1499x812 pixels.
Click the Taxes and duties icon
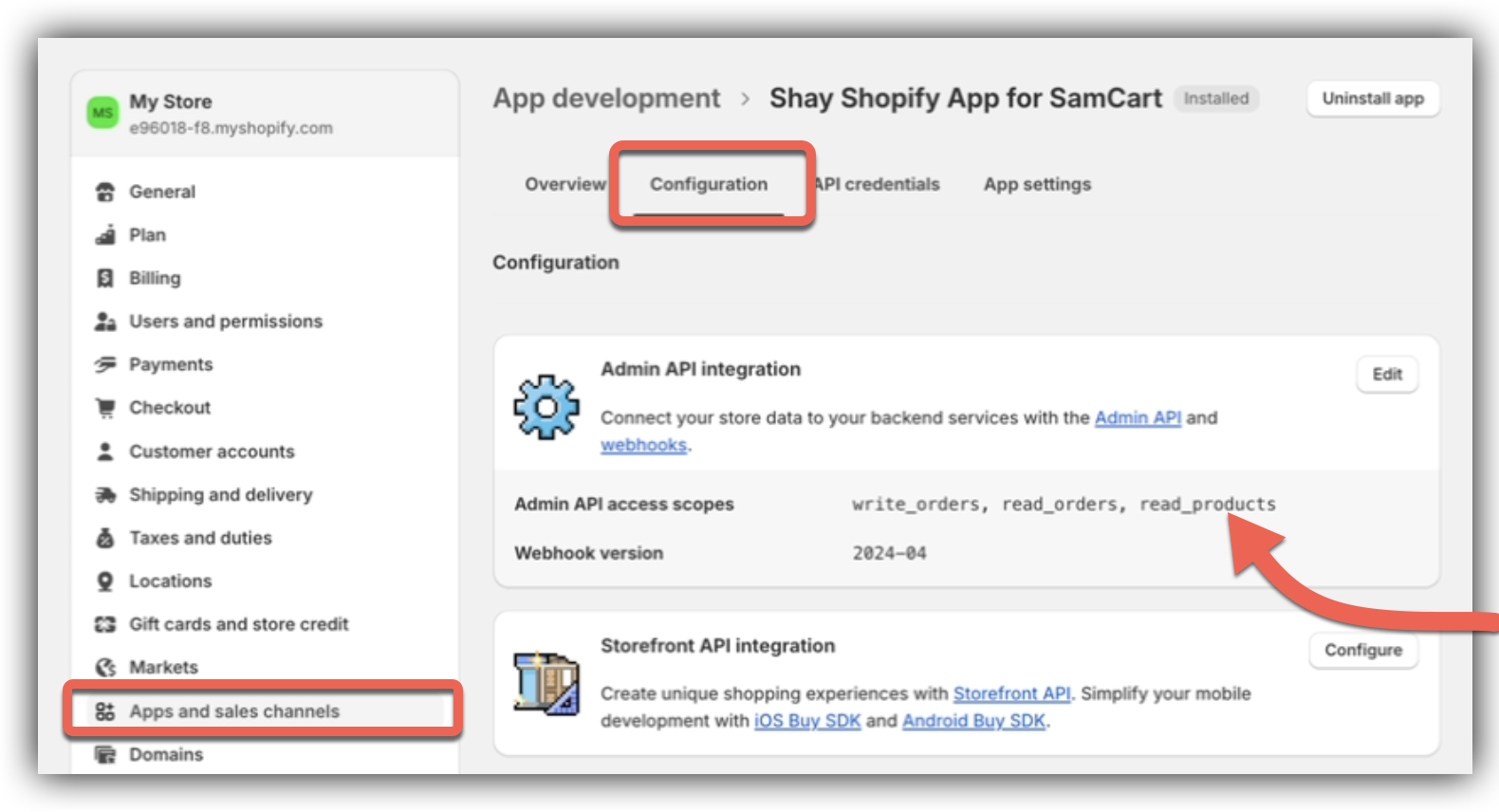105,538
